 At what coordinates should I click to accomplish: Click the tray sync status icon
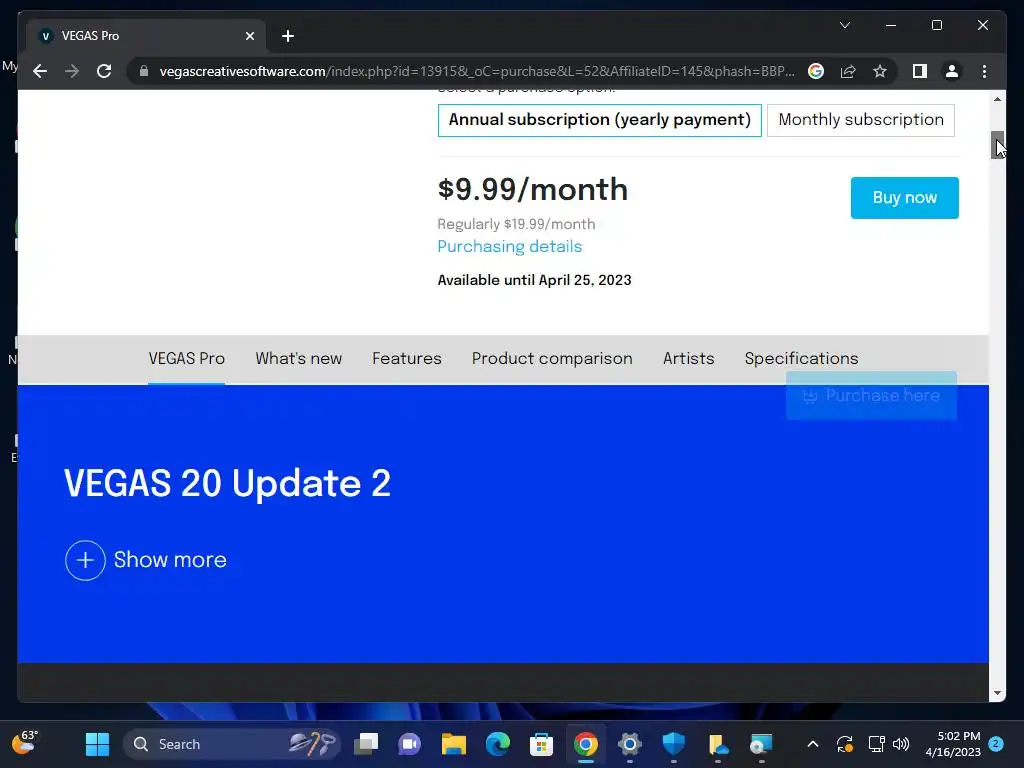[x=844, y=744]
